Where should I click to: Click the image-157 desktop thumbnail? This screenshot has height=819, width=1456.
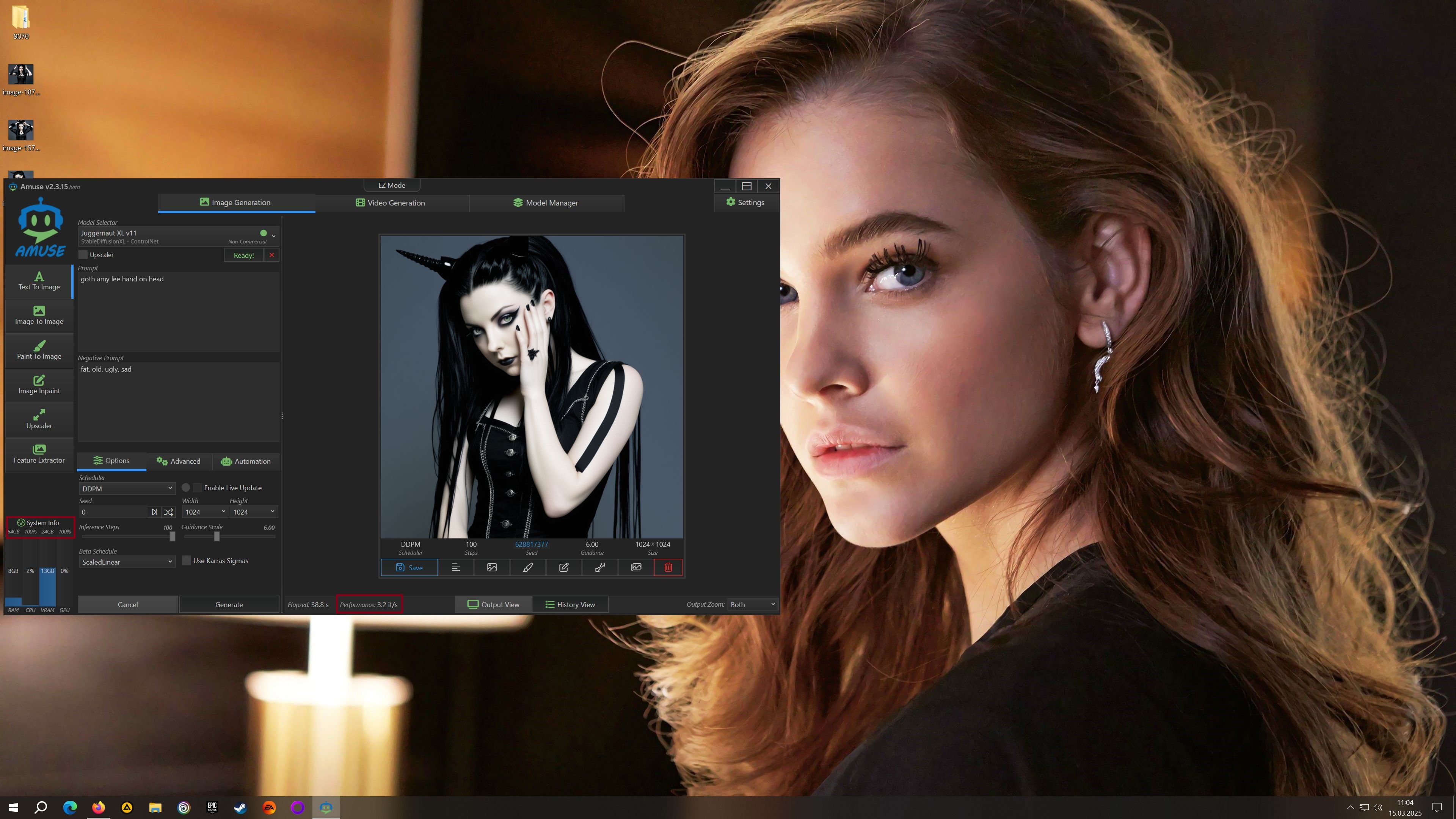click(x=21, y=136)
